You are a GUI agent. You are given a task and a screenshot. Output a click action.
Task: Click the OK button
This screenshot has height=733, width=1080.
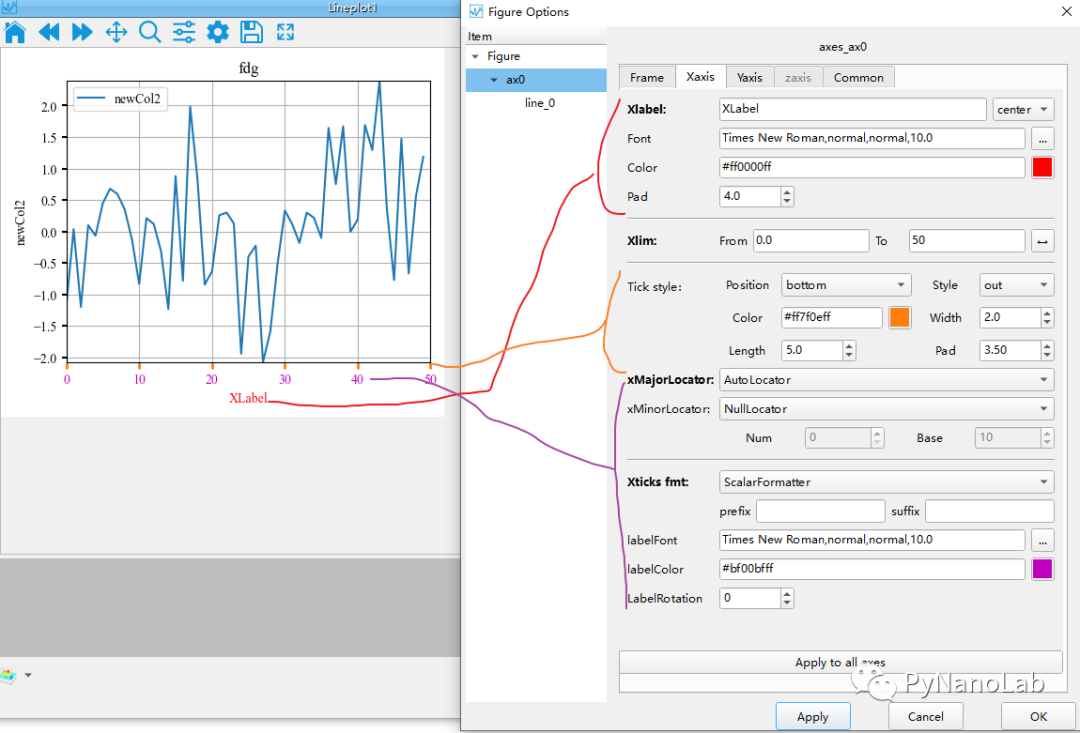click(1038, 716)
